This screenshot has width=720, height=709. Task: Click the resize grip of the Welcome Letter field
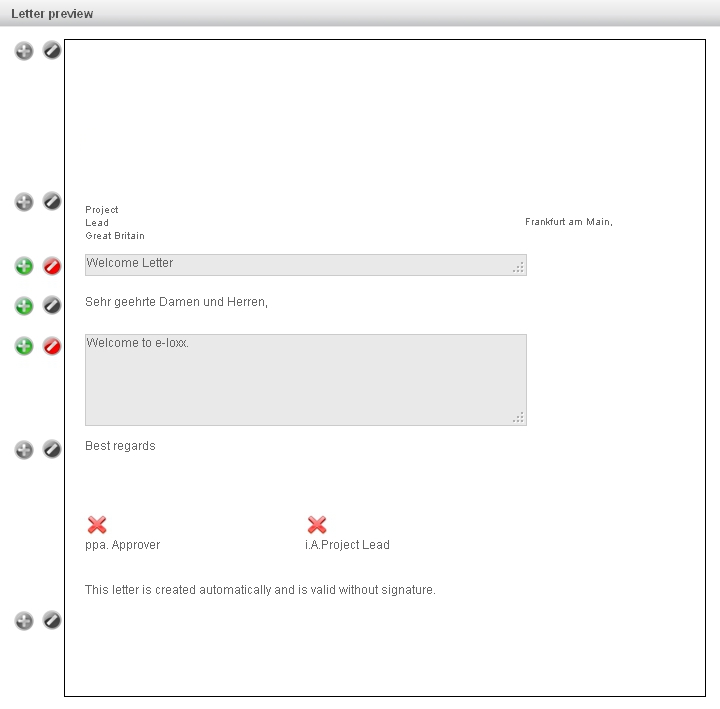click(x=518, y=268)
